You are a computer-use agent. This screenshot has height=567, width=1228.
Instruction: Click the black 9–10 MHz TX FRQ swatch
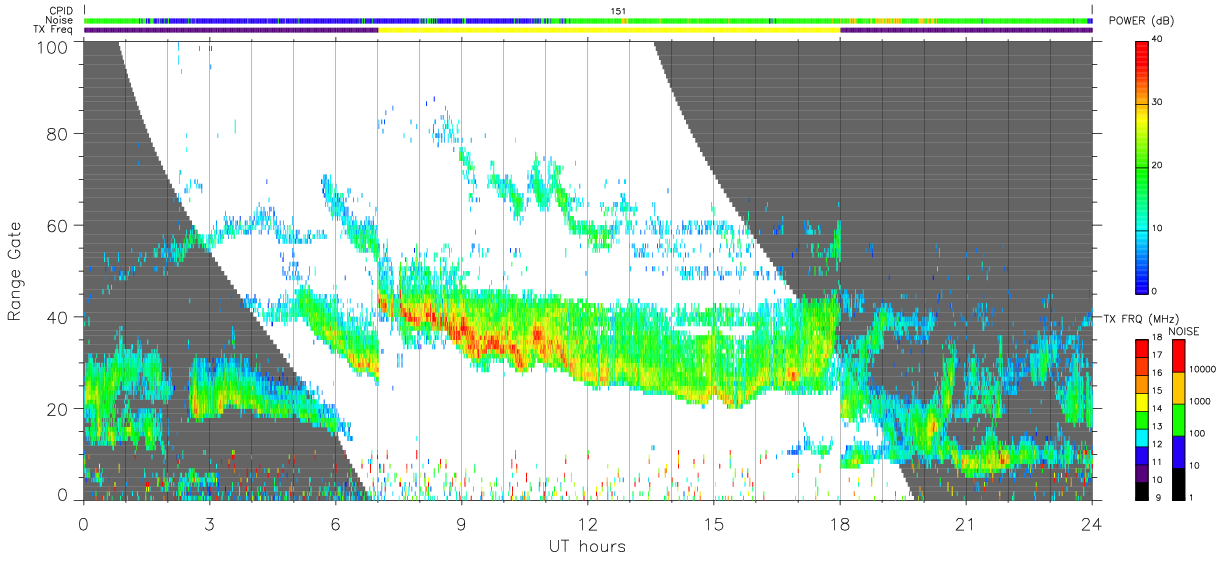click(x=1141, y=489)
